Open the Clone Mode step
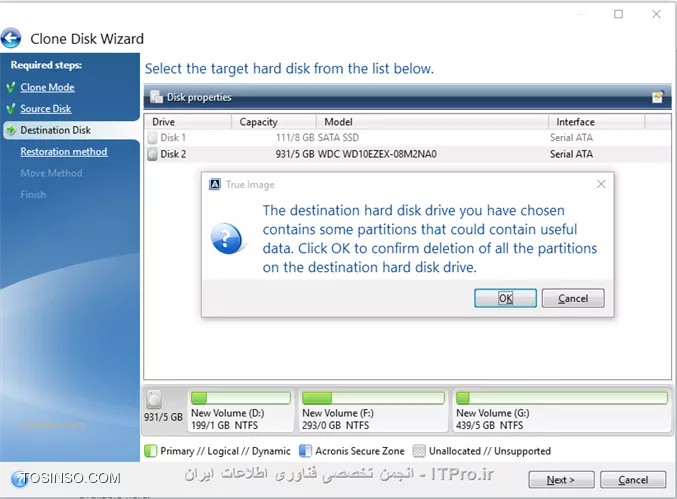Viewport: 677px width, 499px height. [47, 87]
